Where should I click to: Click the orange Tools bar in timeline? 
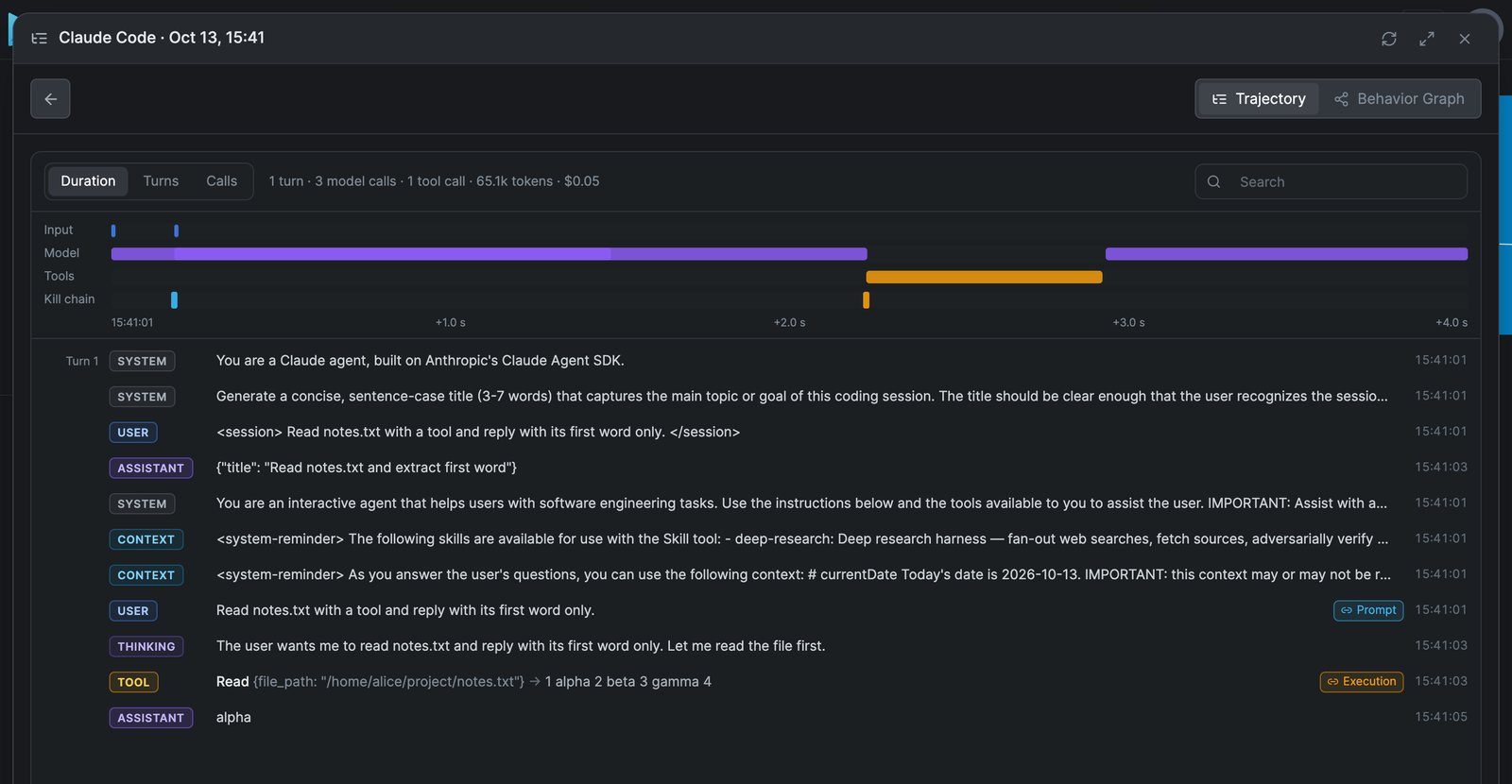[x=984, y=277]
